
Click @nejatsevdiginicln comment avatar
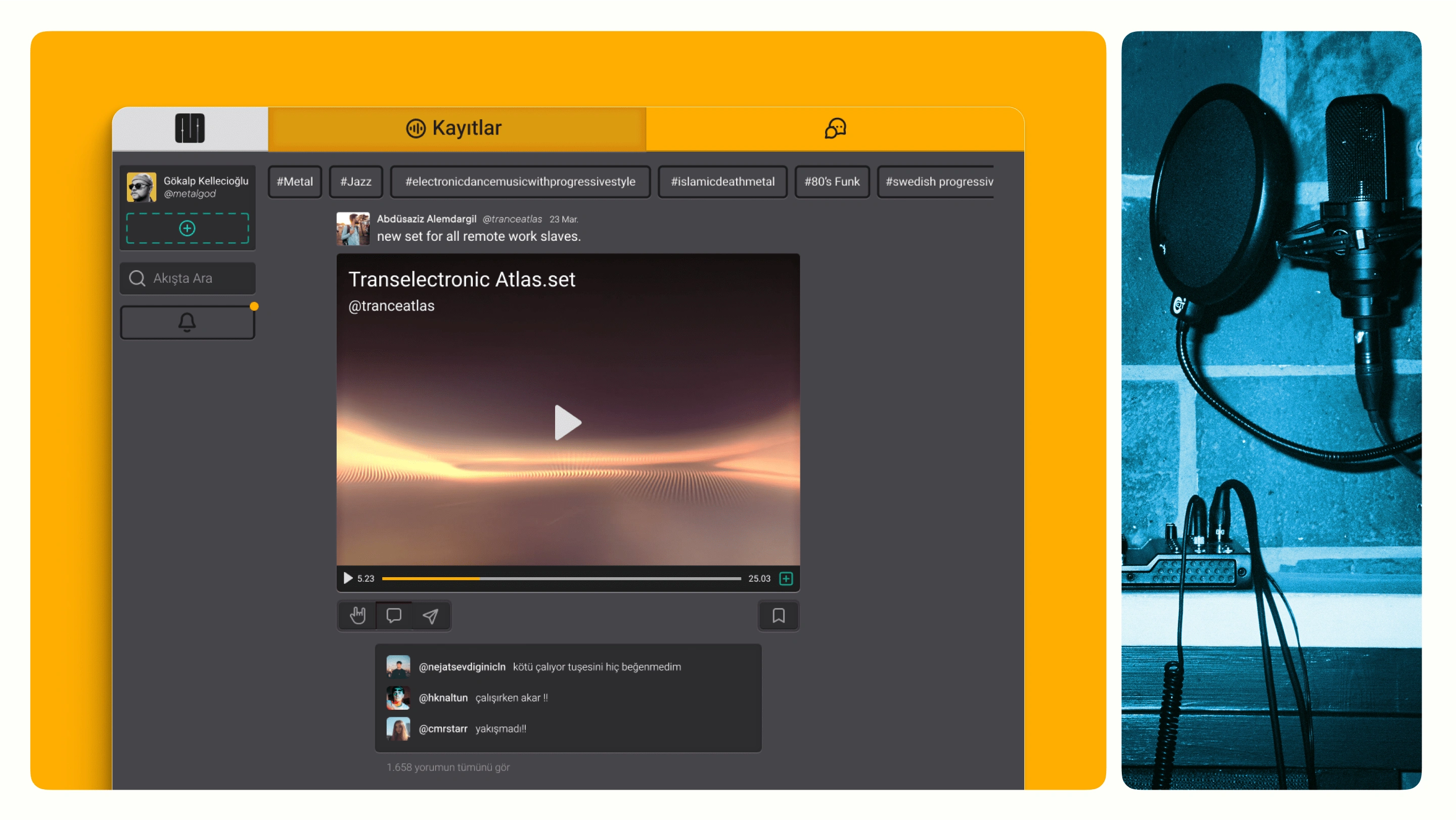(x=398, y=667)
